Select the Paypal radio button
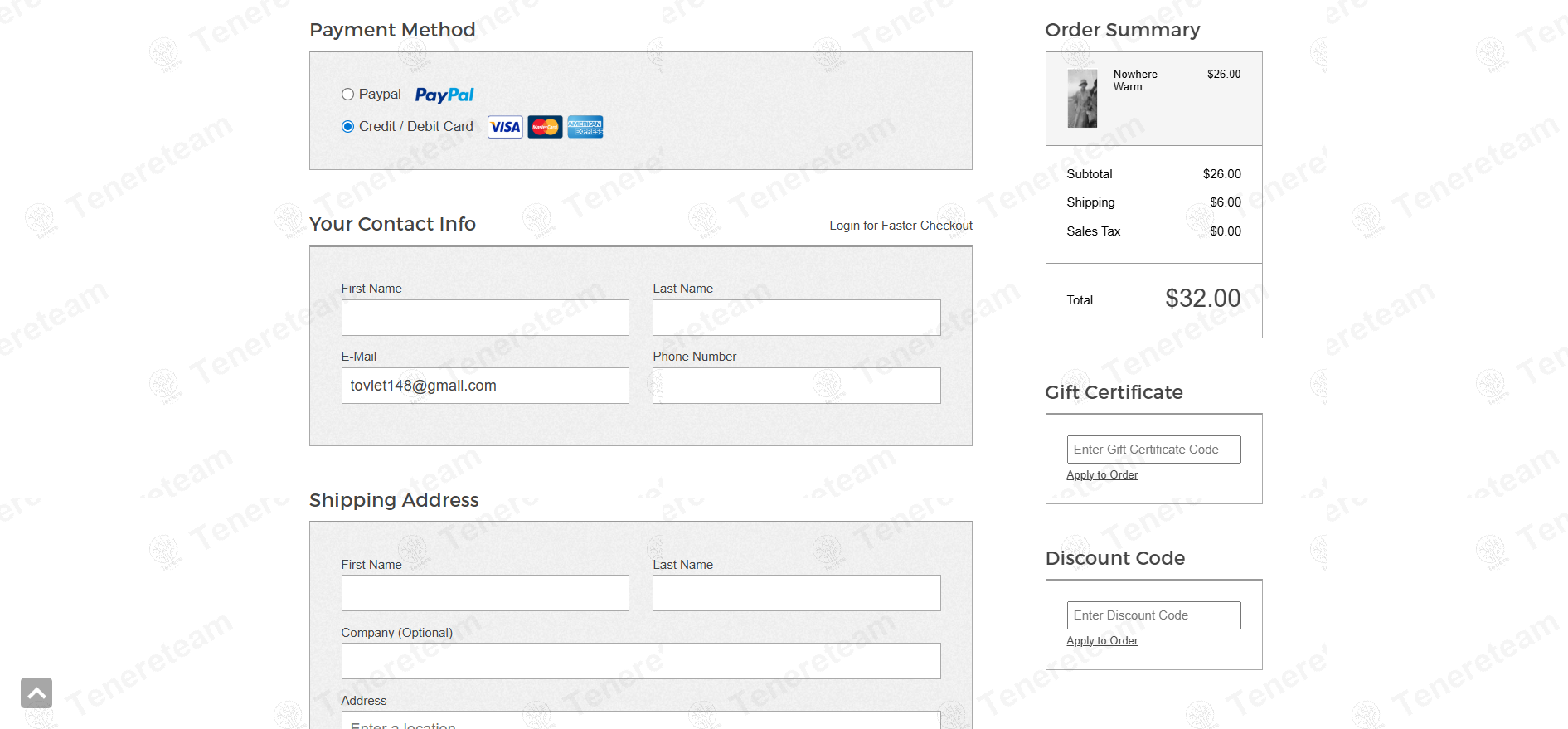The height and width of the screenshot is (729, 1568). click(x=347, y=95)
